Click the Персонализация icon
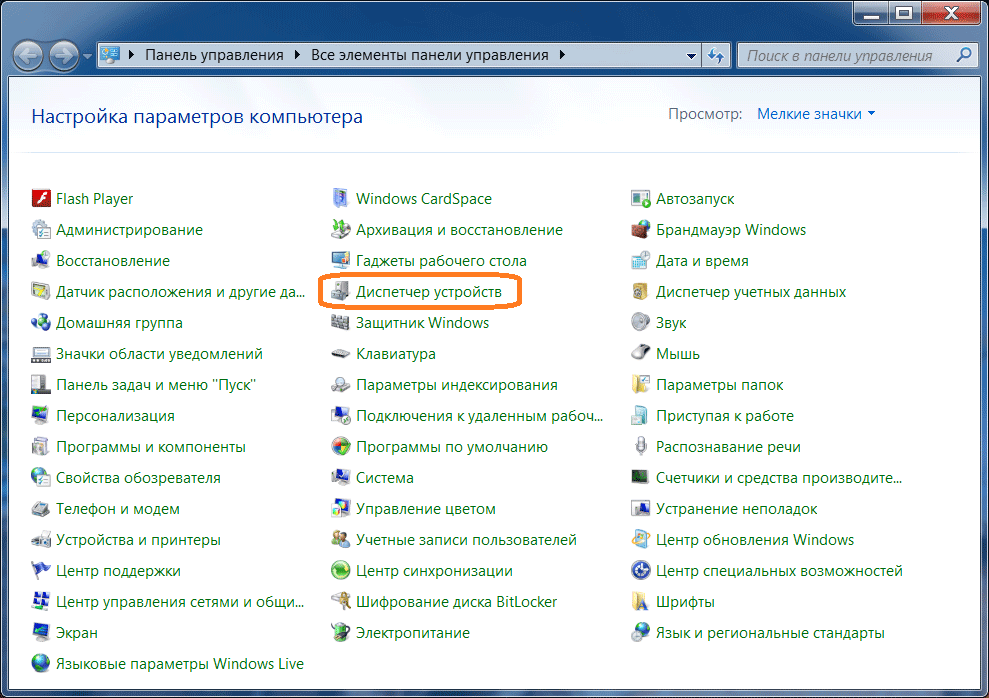Screen dimensions: 989x698 (41, 416)
